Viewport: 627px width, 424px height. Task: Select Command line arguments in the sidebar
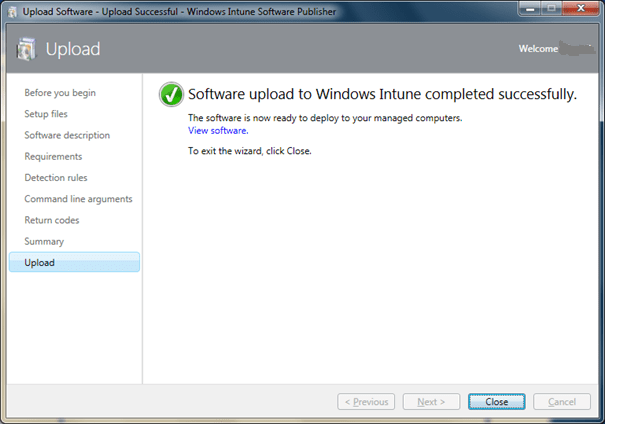point(78,199)
